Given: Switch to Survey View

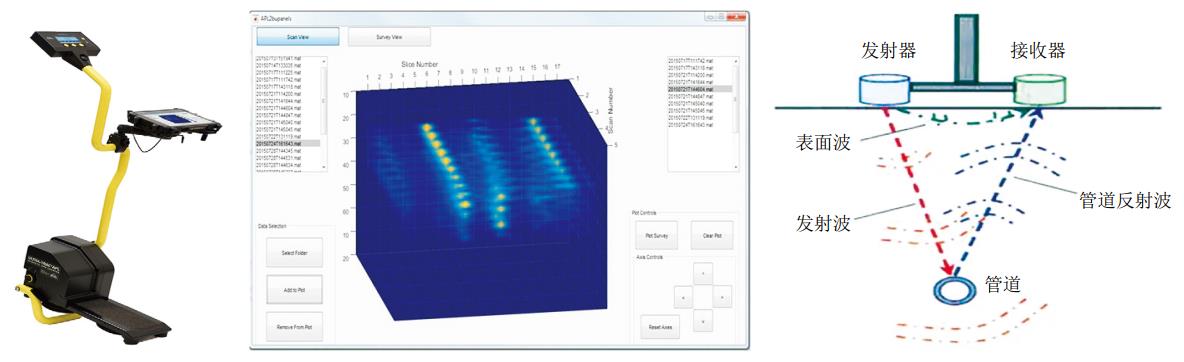Looking at the screenshot, I should click(x=389, y=37).
